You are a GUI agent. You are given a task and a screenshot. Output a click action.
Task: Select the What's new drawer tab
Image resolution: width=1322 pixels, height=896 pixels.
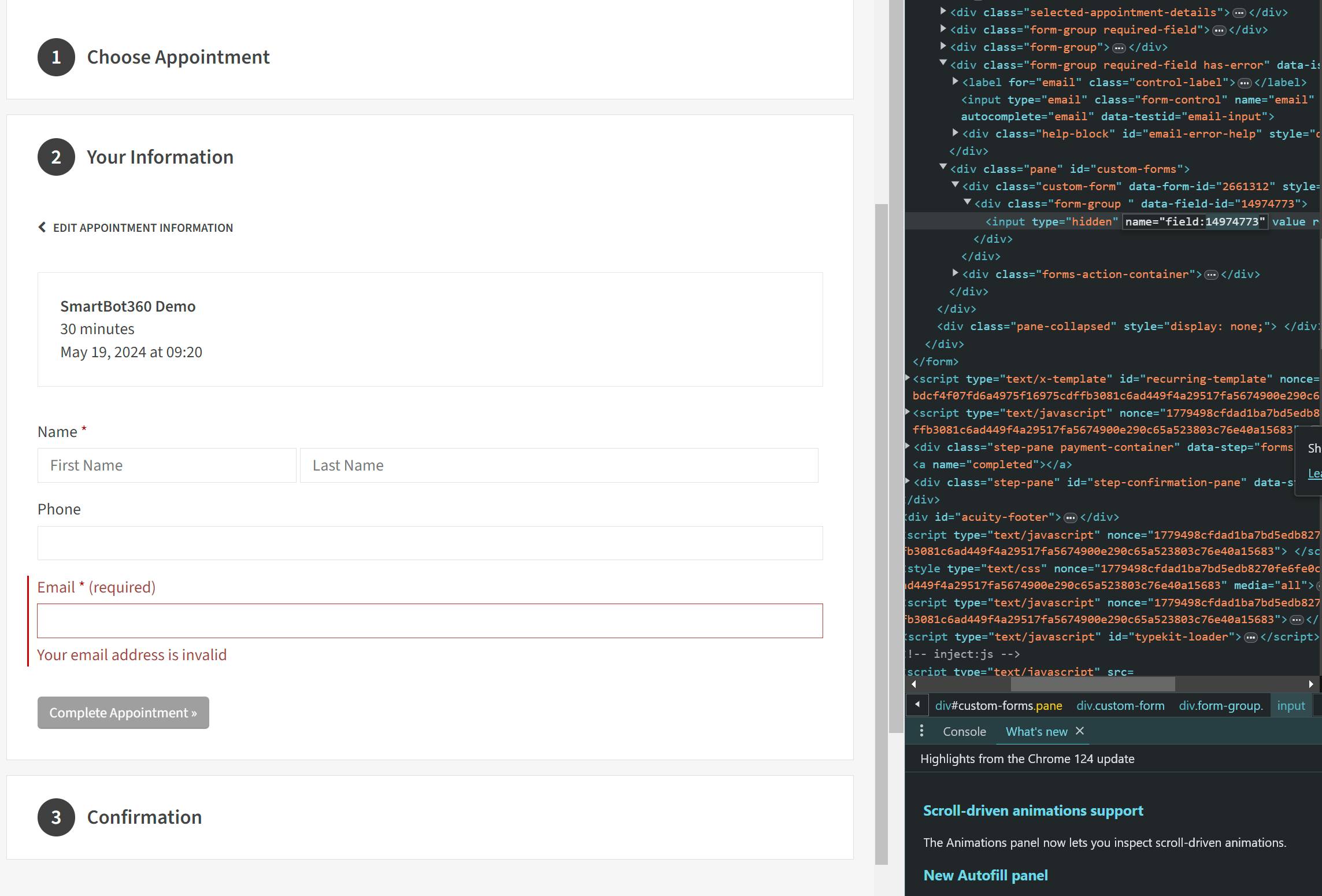[x=1036, y=731]
